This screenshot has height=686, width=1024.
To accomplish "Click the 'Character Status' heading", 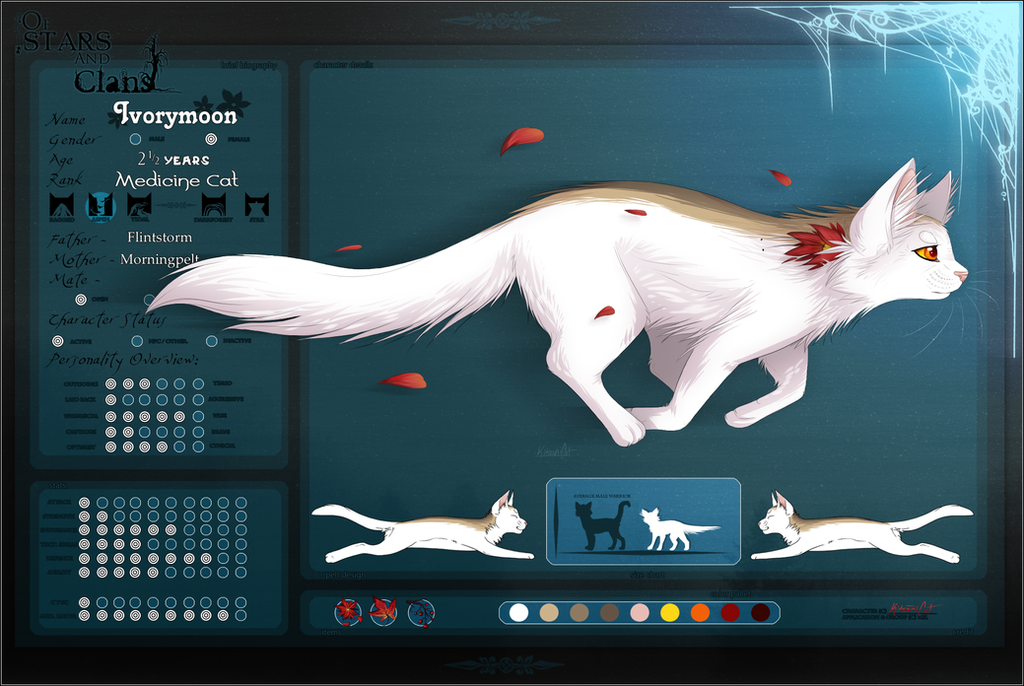I will point(107,320).
